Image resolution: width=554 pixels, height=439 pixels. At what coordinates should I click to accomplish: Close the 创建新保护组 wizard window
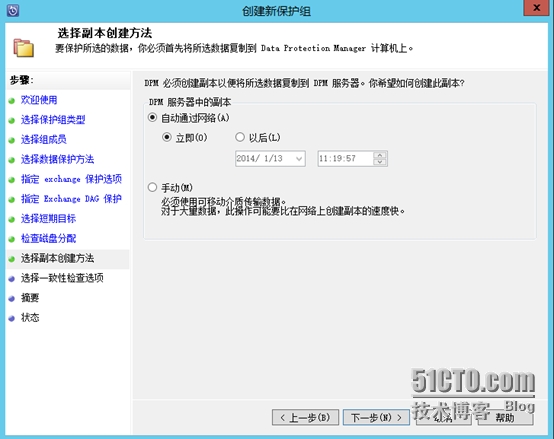pyautogui.click(x=536, y=8)
